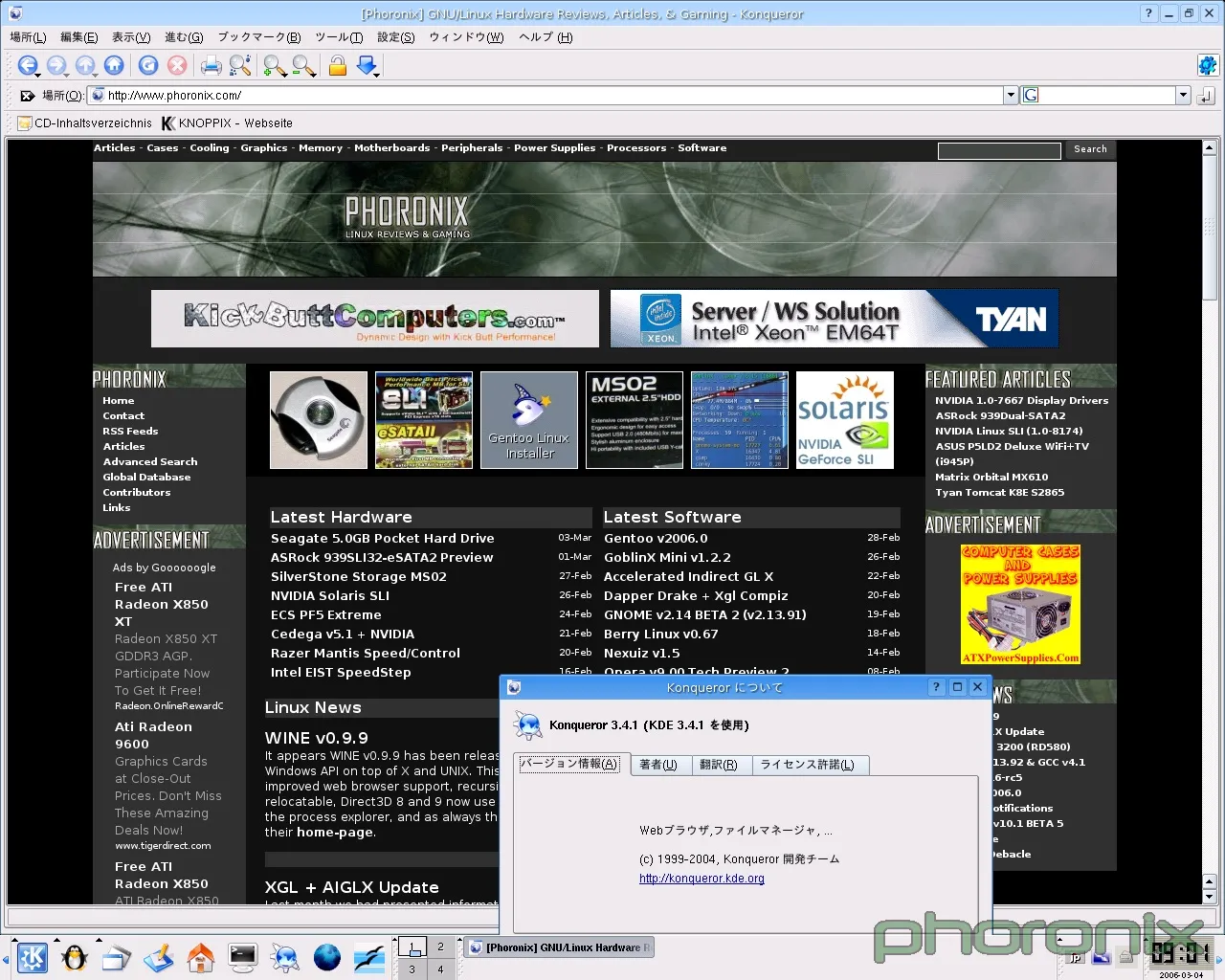Click the Konqueror gear animation icon
Viewport: 1225px width, 980px height.
point(1207,65)
